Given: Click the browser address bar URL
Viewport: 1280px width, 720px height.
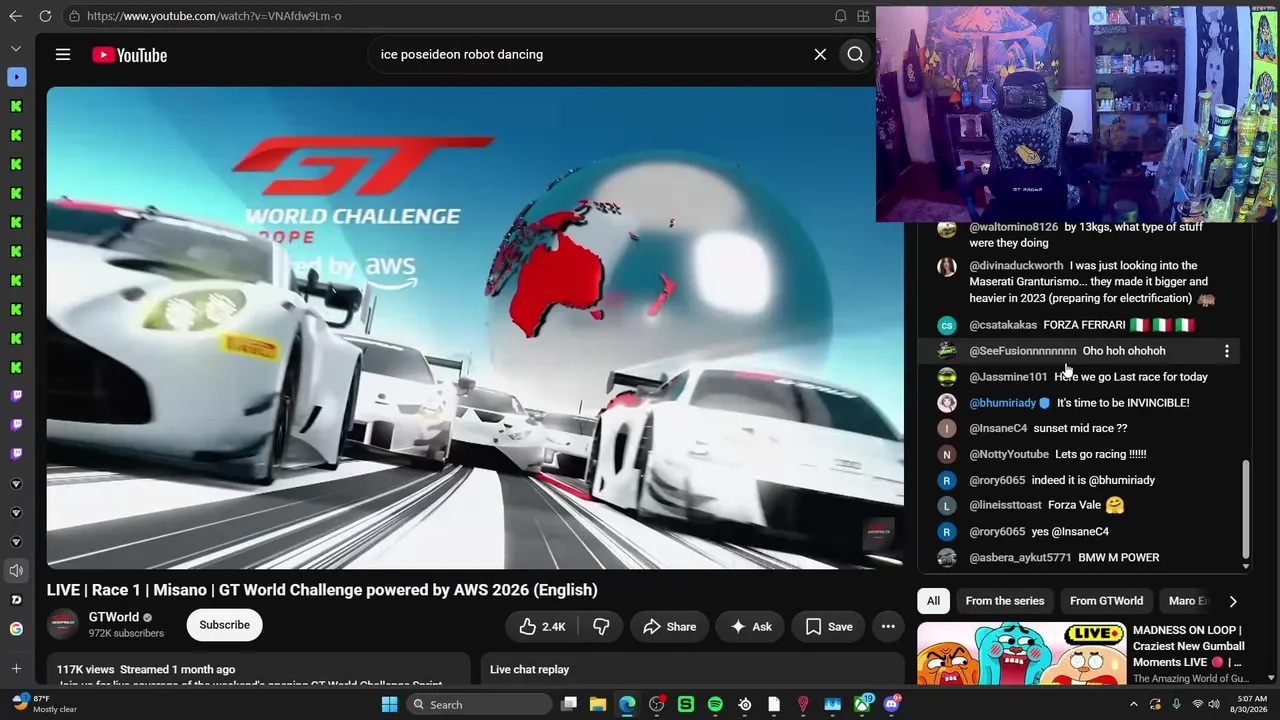Looking at the screenshot, I should click(x=214, y=16).
